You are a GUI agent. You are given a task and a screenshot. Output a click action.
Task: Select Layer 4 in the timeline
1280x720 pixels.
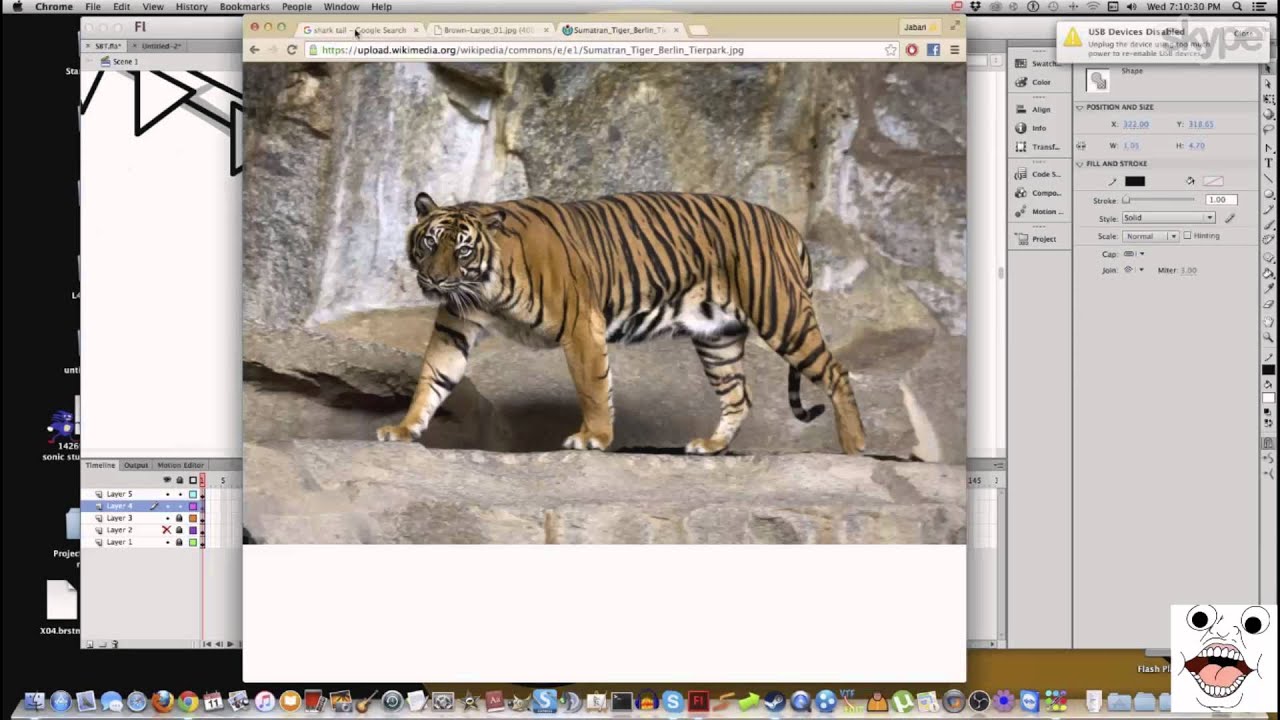click(119, 506)
